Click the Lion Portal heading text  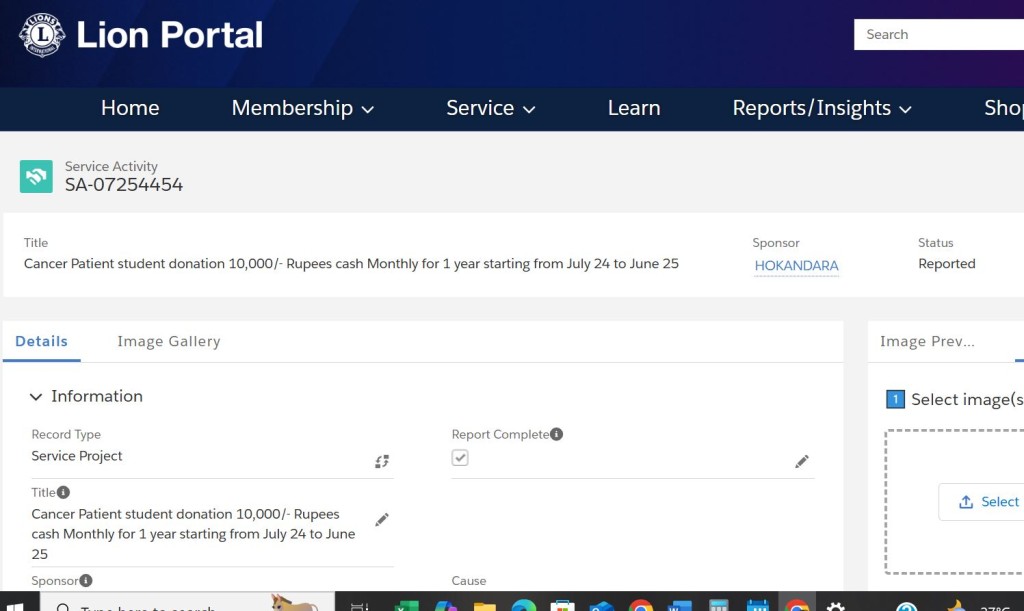click(x=169, y=35)
